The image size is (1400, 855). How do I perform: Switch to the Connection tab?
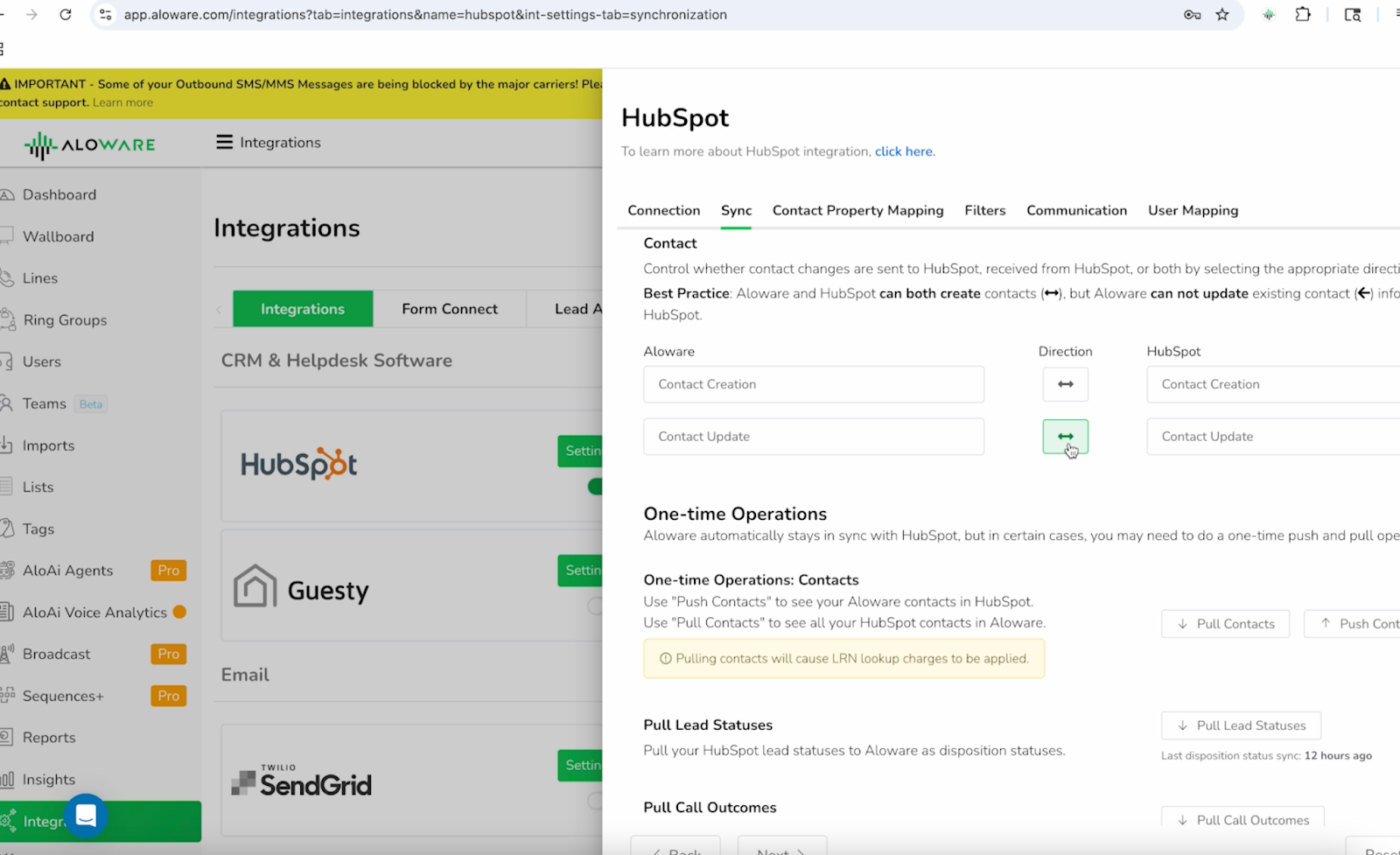pyautogui.click(x=664, y=210)
